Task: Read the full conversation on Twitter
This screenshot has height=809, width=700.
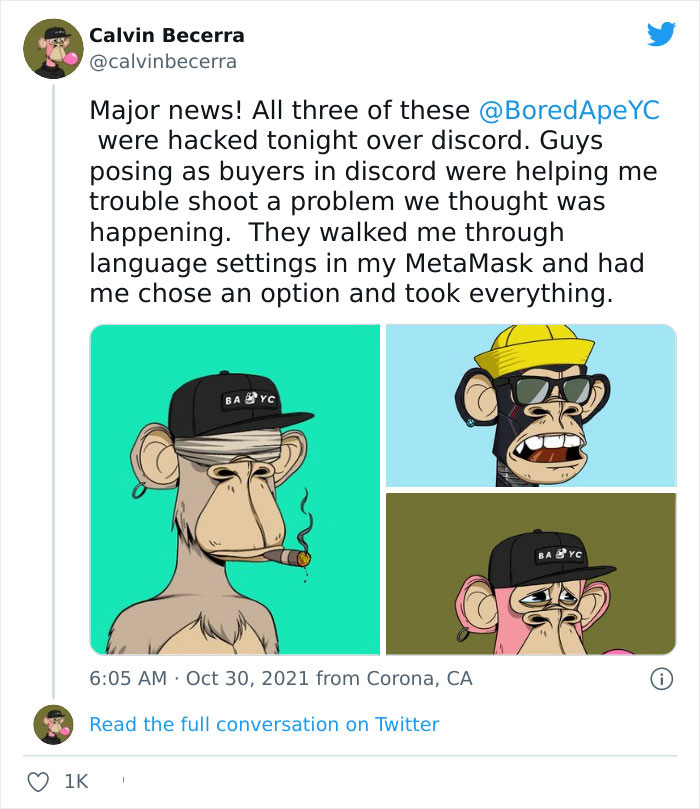Action: pyautogui.click(x=264, y=722)
